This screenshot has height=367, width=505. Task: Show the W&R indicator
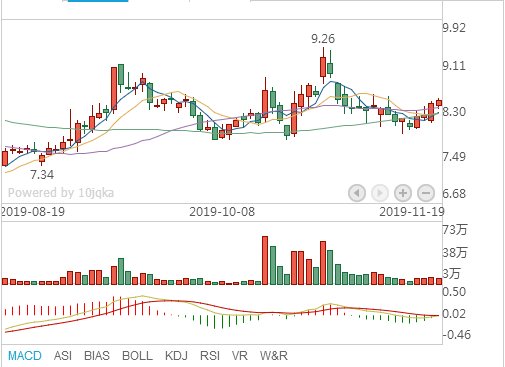coord(274,355)
